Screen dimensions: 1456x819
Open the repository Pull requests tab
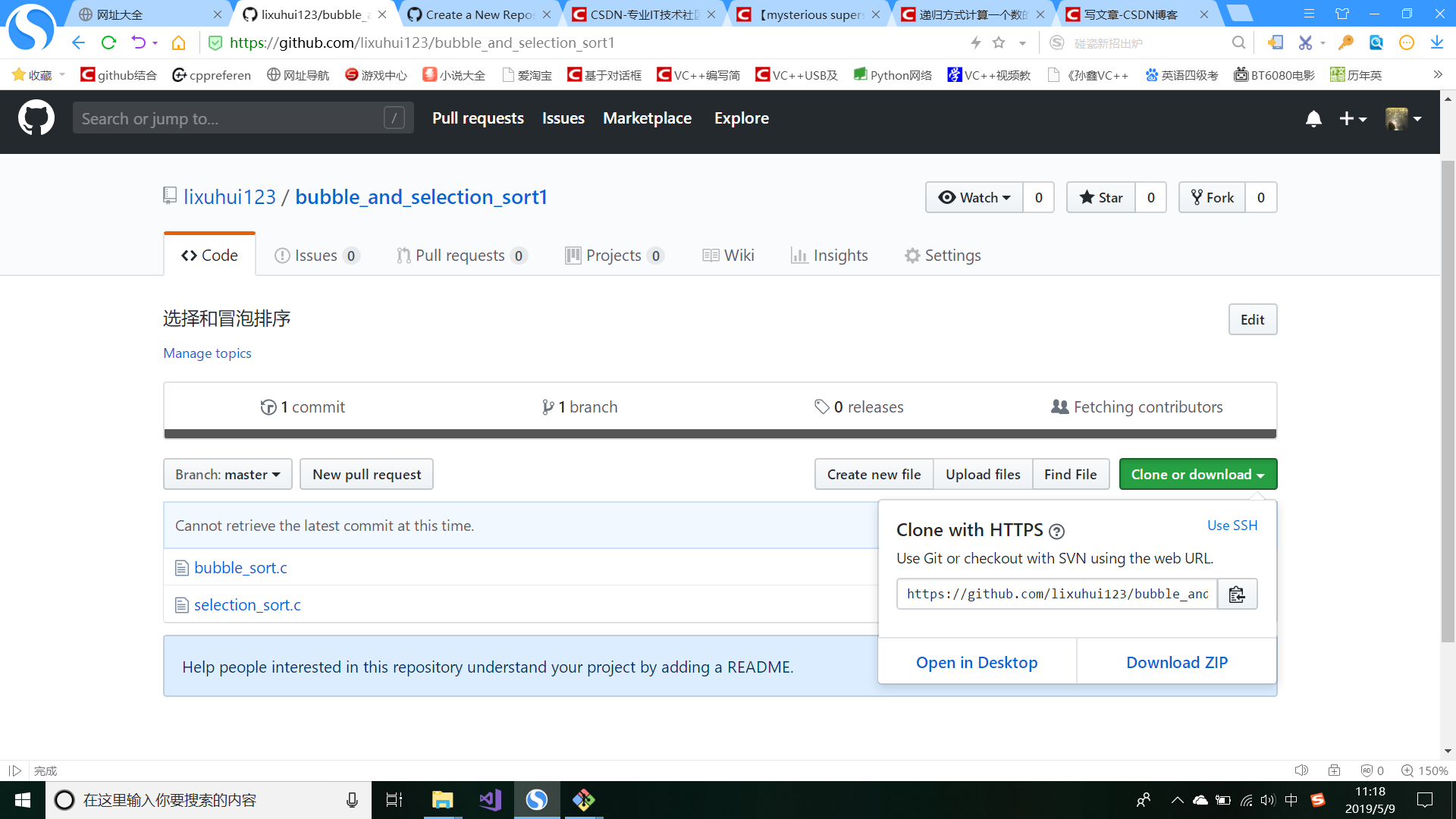(462, 256)
